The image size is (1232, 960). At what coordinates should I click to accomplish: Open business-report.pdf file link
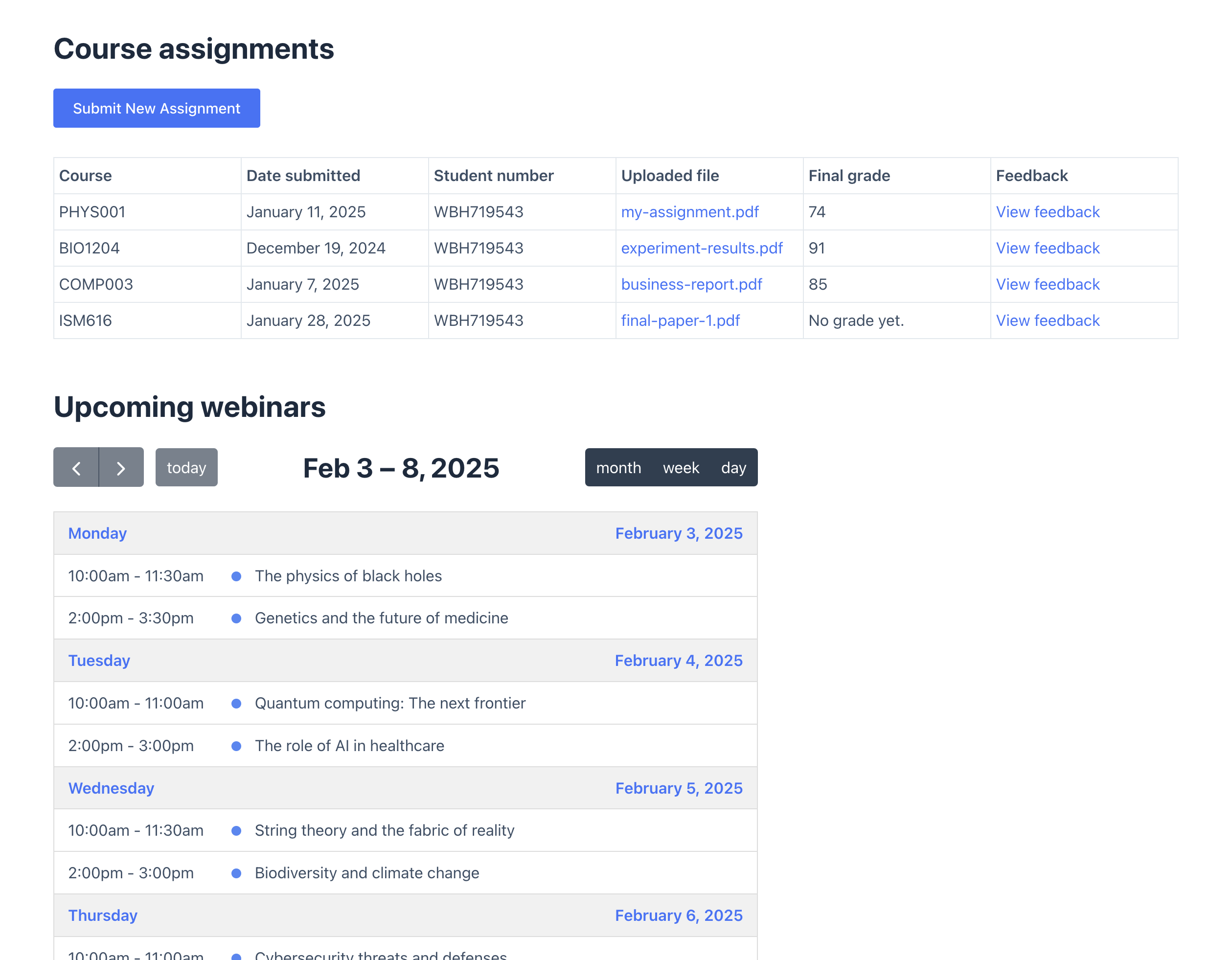click(691, 284)
